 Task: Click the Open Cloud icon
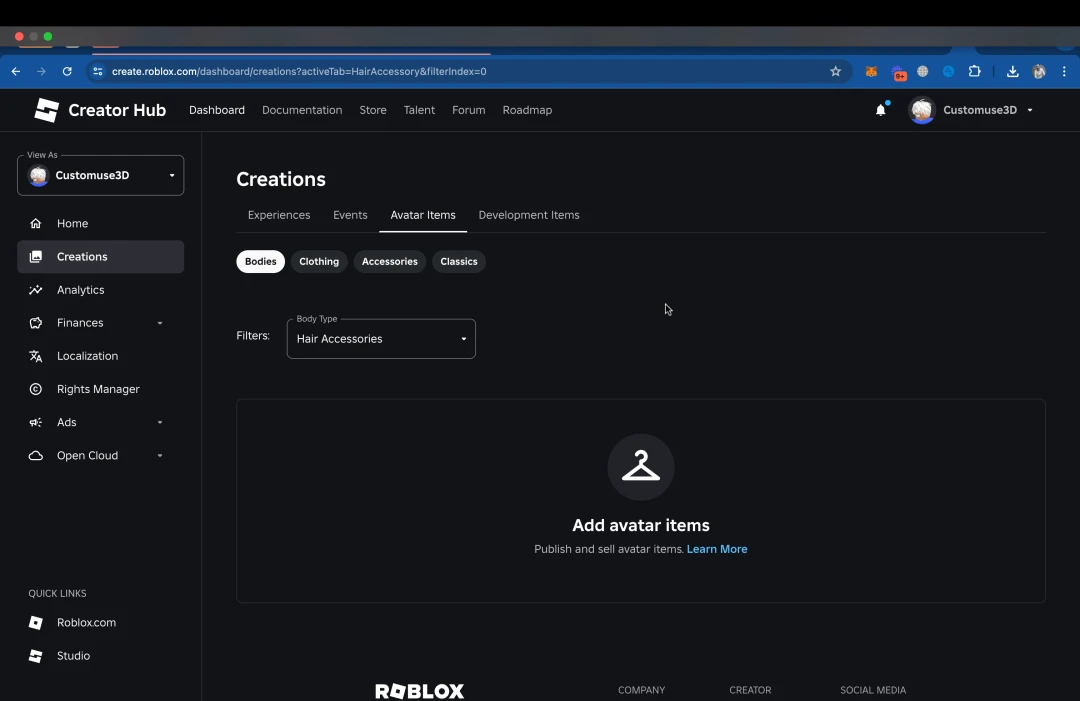tap(36, 456)
